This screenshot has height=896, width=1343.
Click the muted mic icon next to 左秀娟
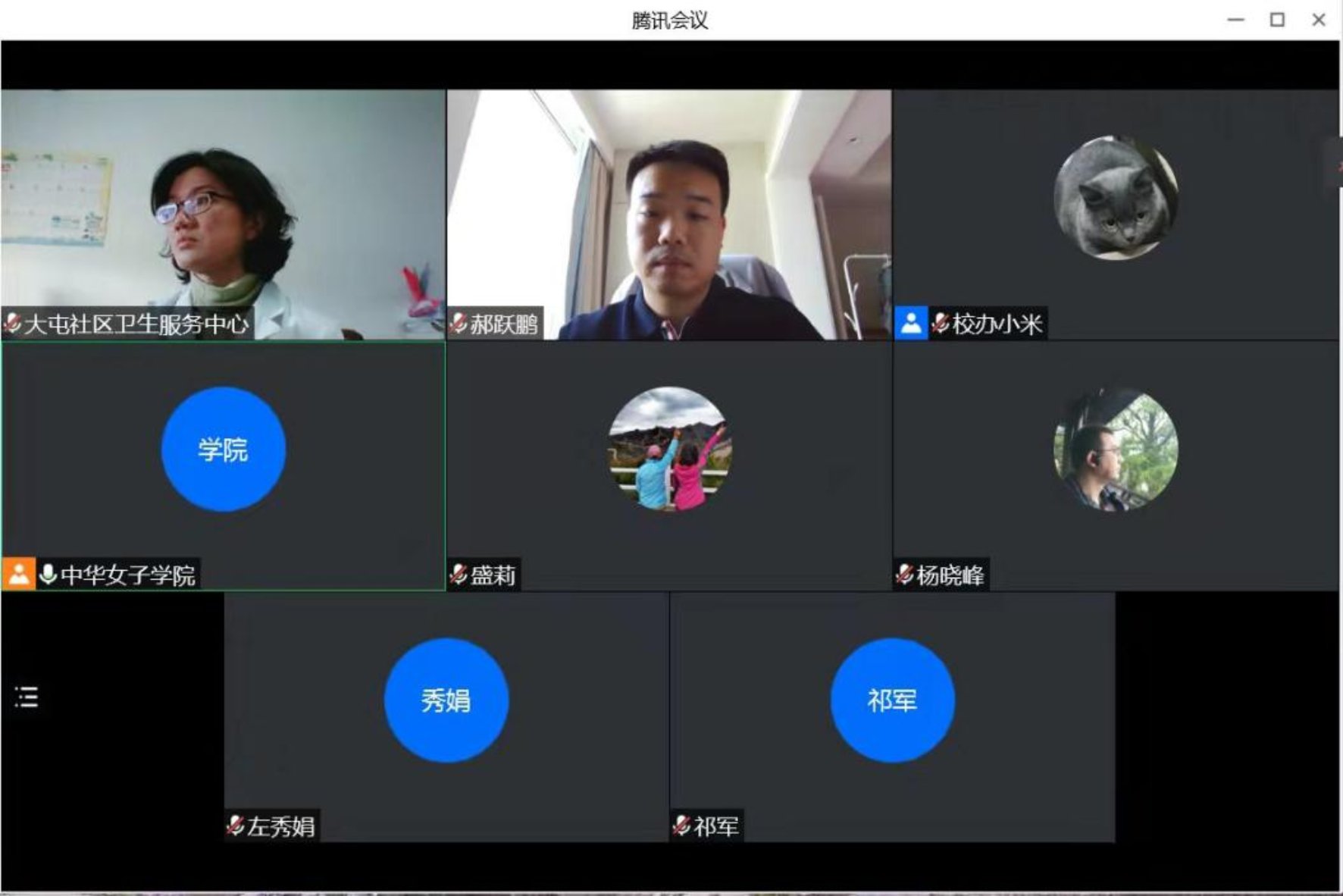pyautogui.click(x=235, y=826)
